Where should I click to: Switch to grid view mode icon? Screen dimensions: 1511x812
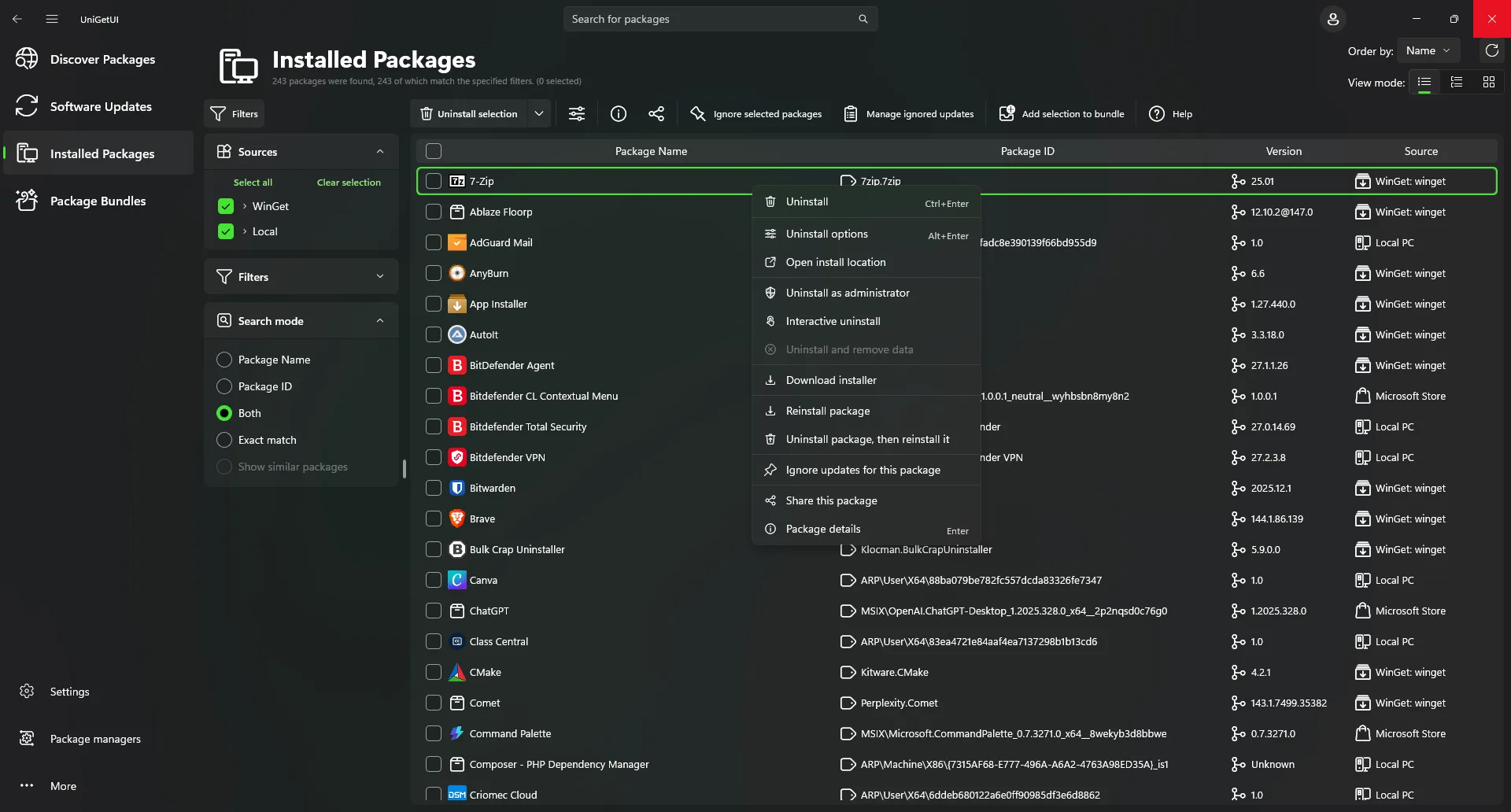click(1488, 82)
